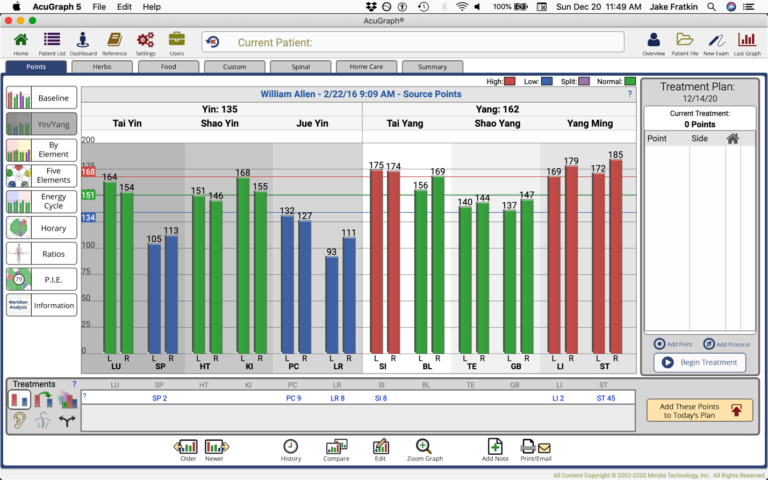The image size is (768, 480).
Task: Show the Last Graph
Action: point(747,41)
